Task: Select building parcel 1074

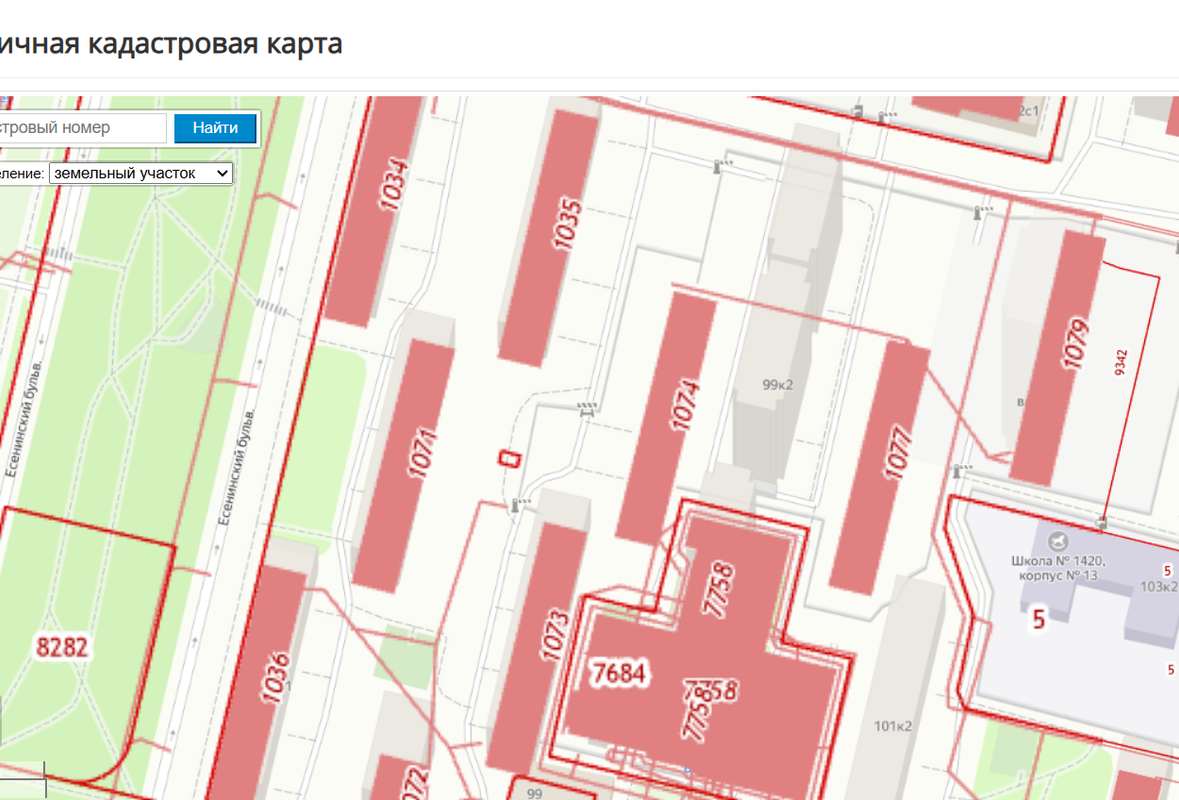Action: [x=666, y=417]
